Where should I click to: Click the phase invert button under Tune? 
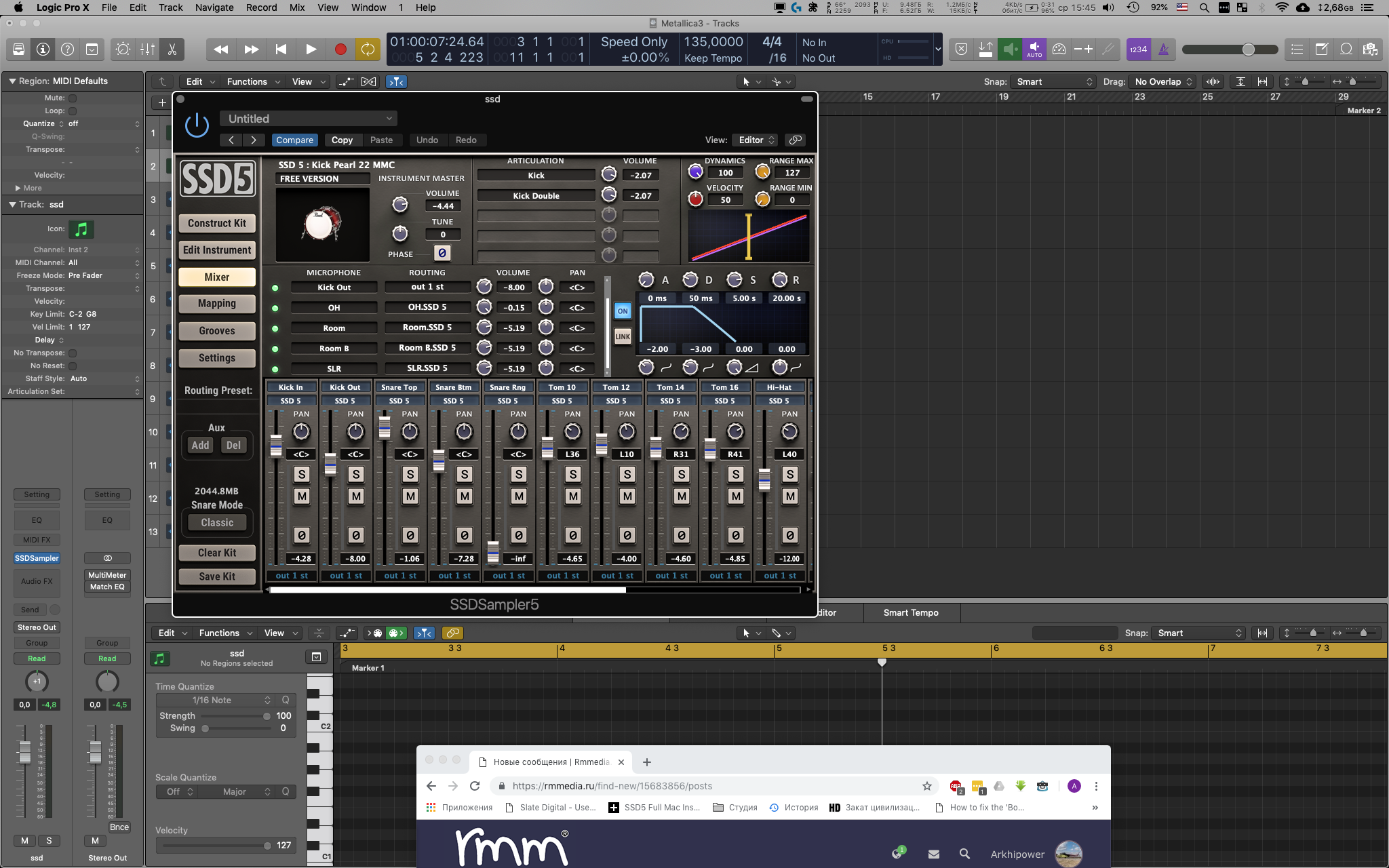pos(442,253)
